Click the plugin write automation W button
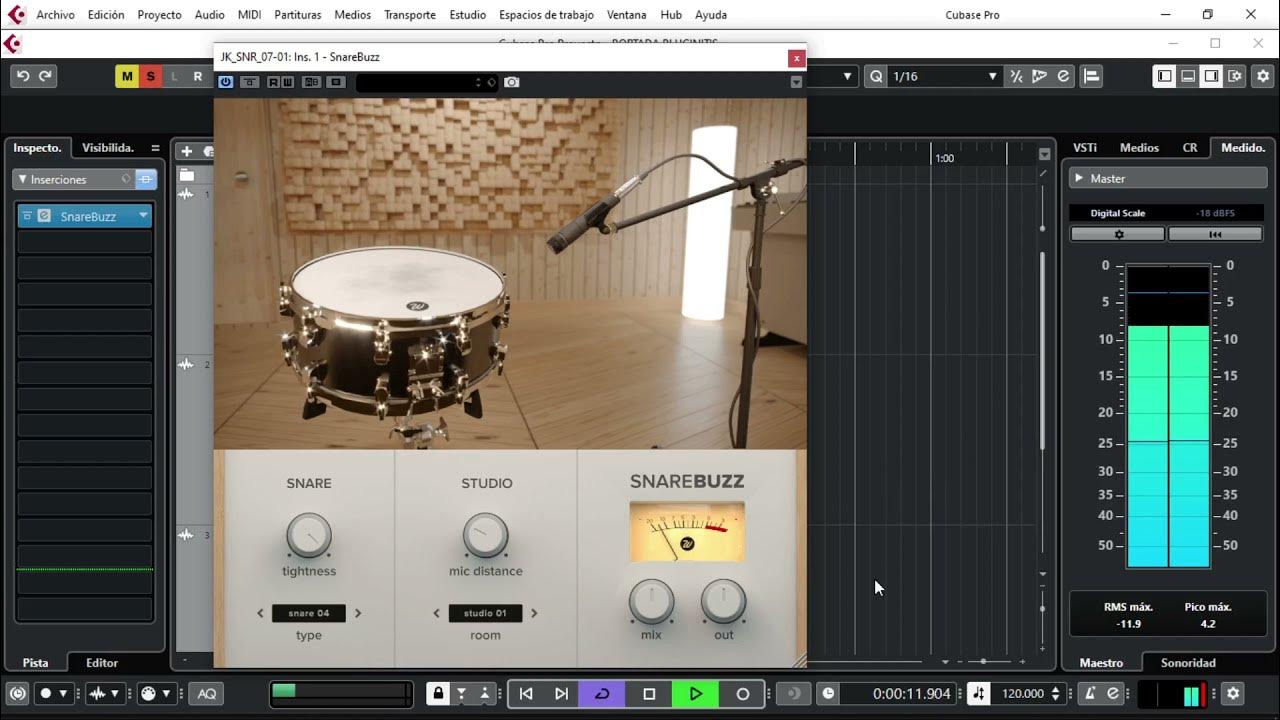 pos(287,82)
